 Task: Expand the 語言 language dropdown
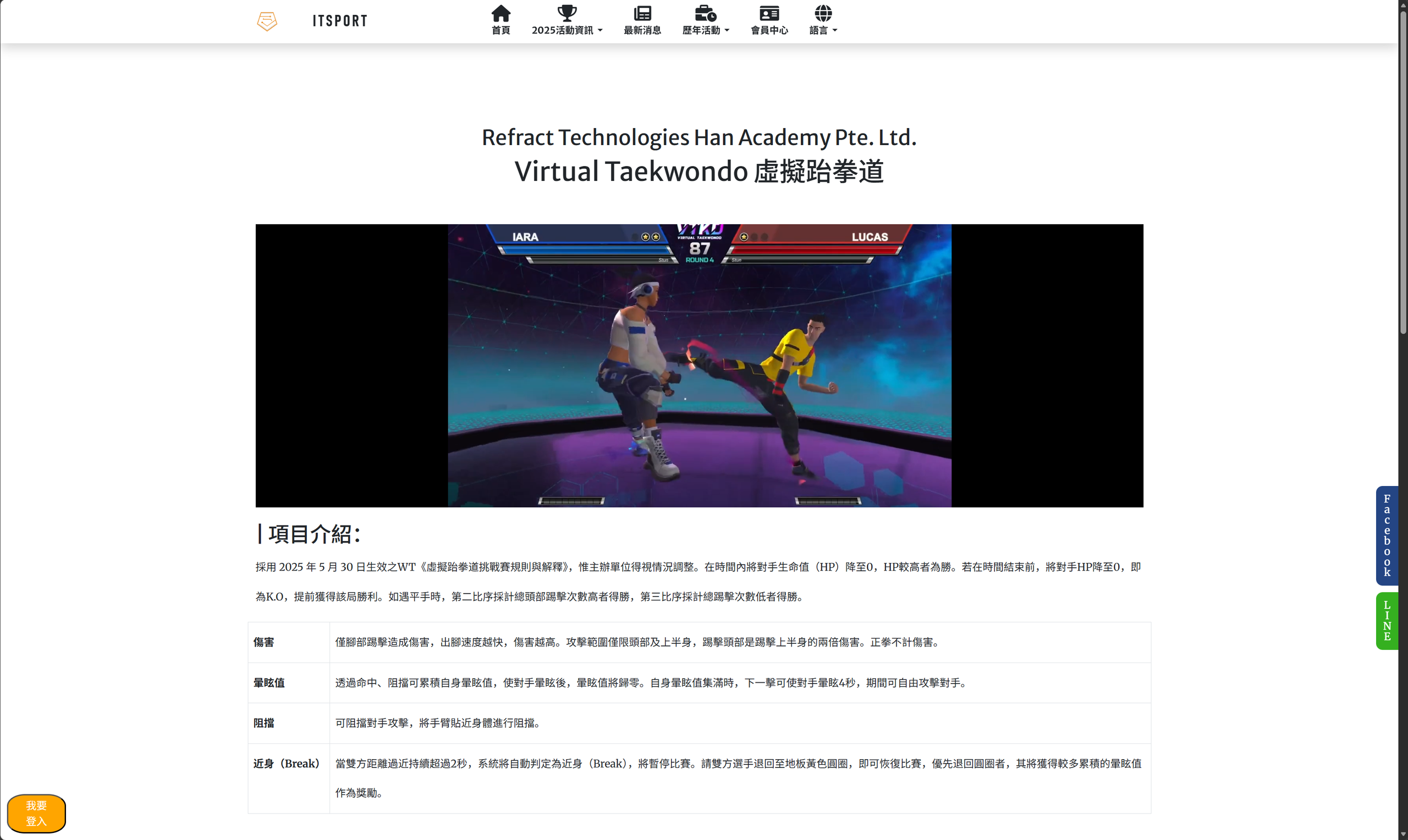(x=823, y=30)
